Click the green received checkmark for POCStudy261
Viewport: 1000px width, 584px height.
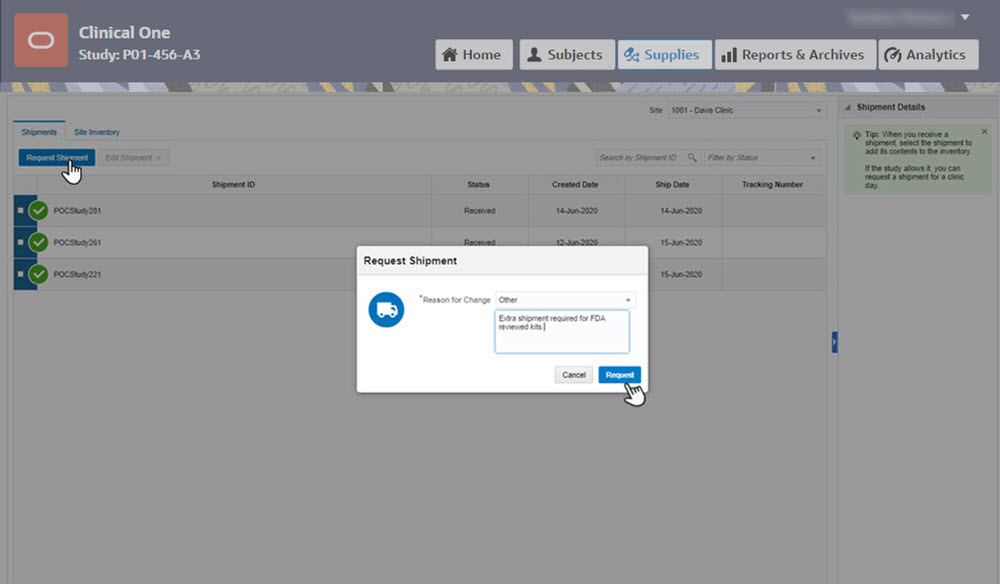point(38,242)
